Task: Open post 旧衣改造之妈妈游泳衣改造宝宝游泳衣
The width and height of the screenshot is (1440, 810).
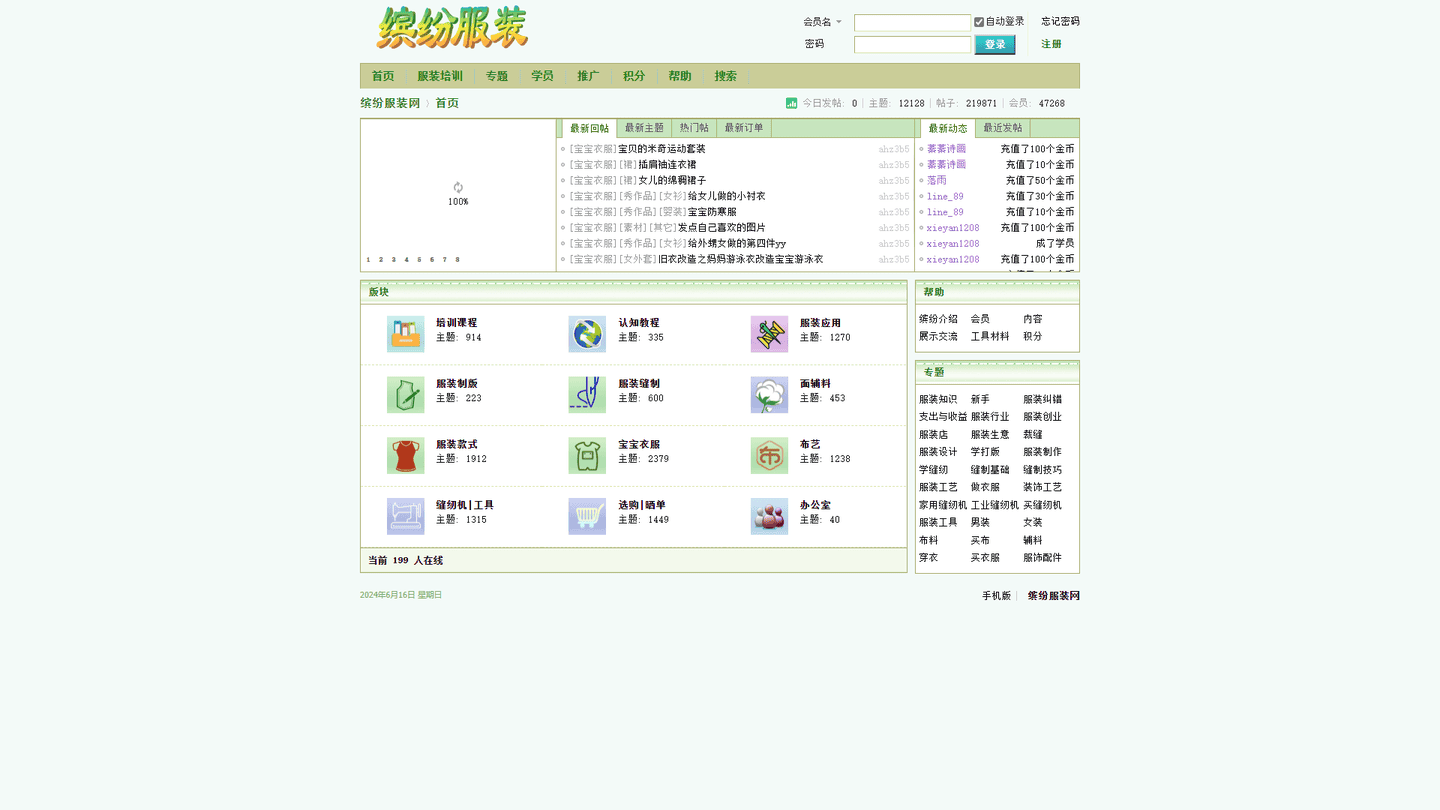Action: (741, 260)
